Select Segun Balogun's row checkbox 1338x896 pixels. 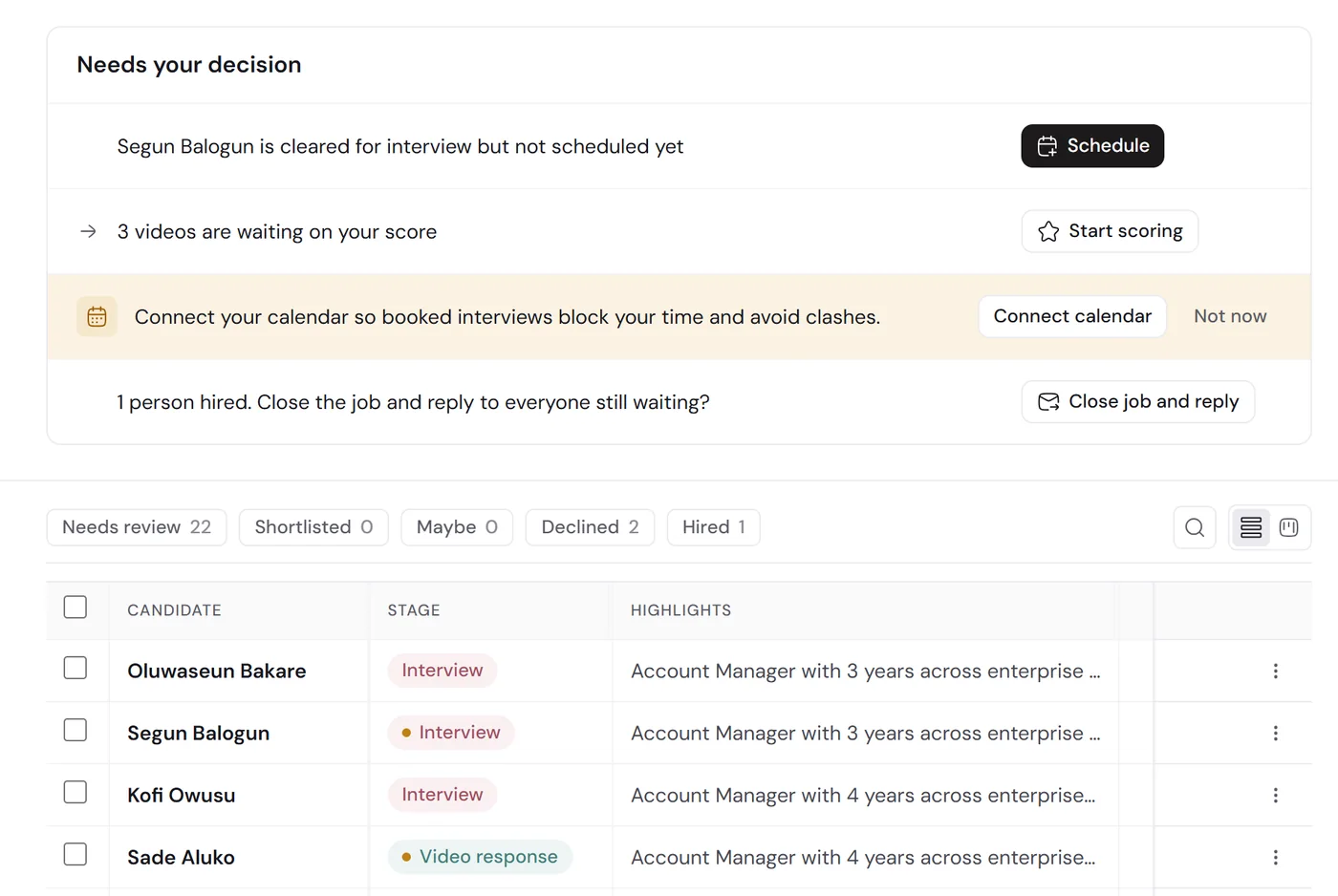pyautogui.click(x=76, y=730)
